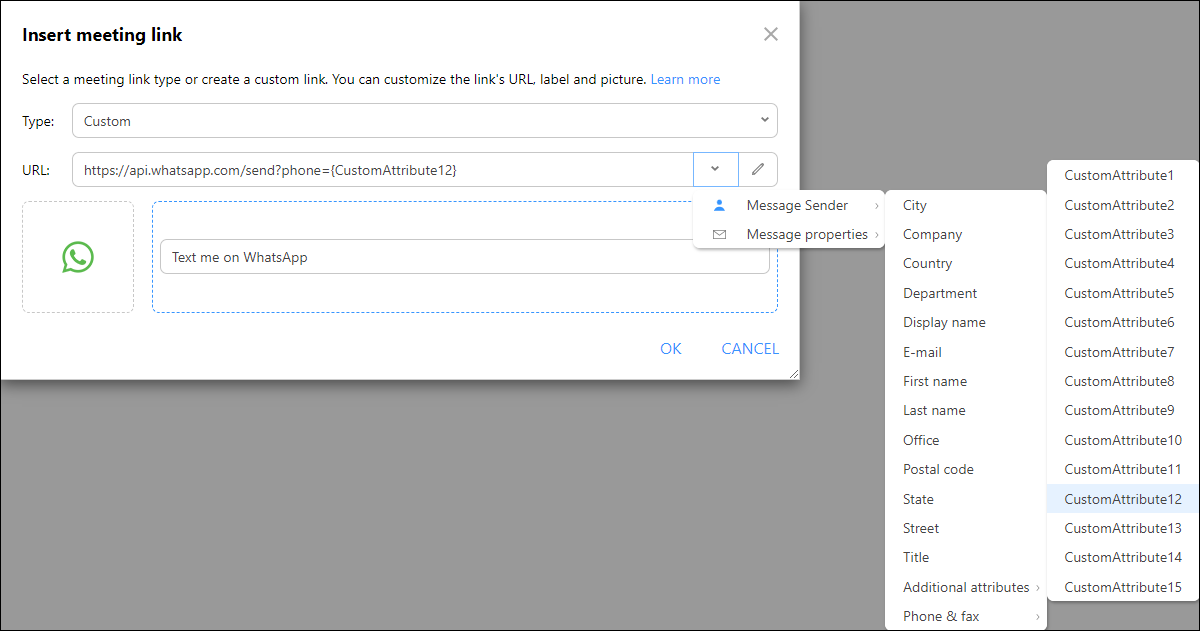Select highlighted CustomAttribute12 entry
The image size is (1200, 631).
(x=1123, y=499)
